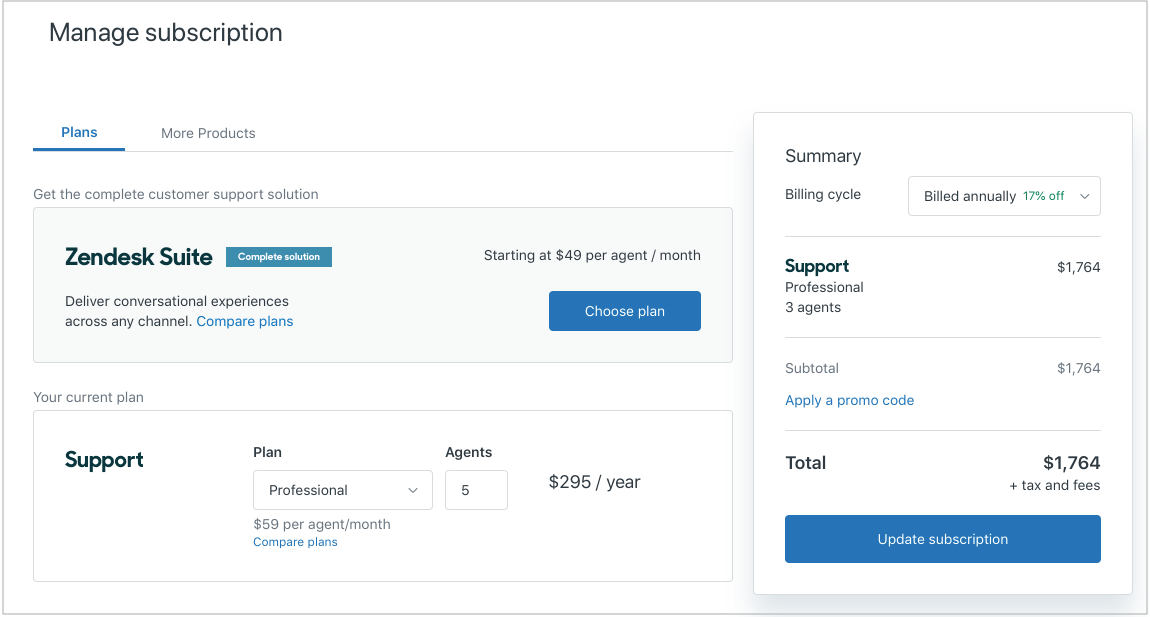Open the Billed annually selector chevron
The width and height of the screenshot is (1150, 617).
pos(1084,196)
